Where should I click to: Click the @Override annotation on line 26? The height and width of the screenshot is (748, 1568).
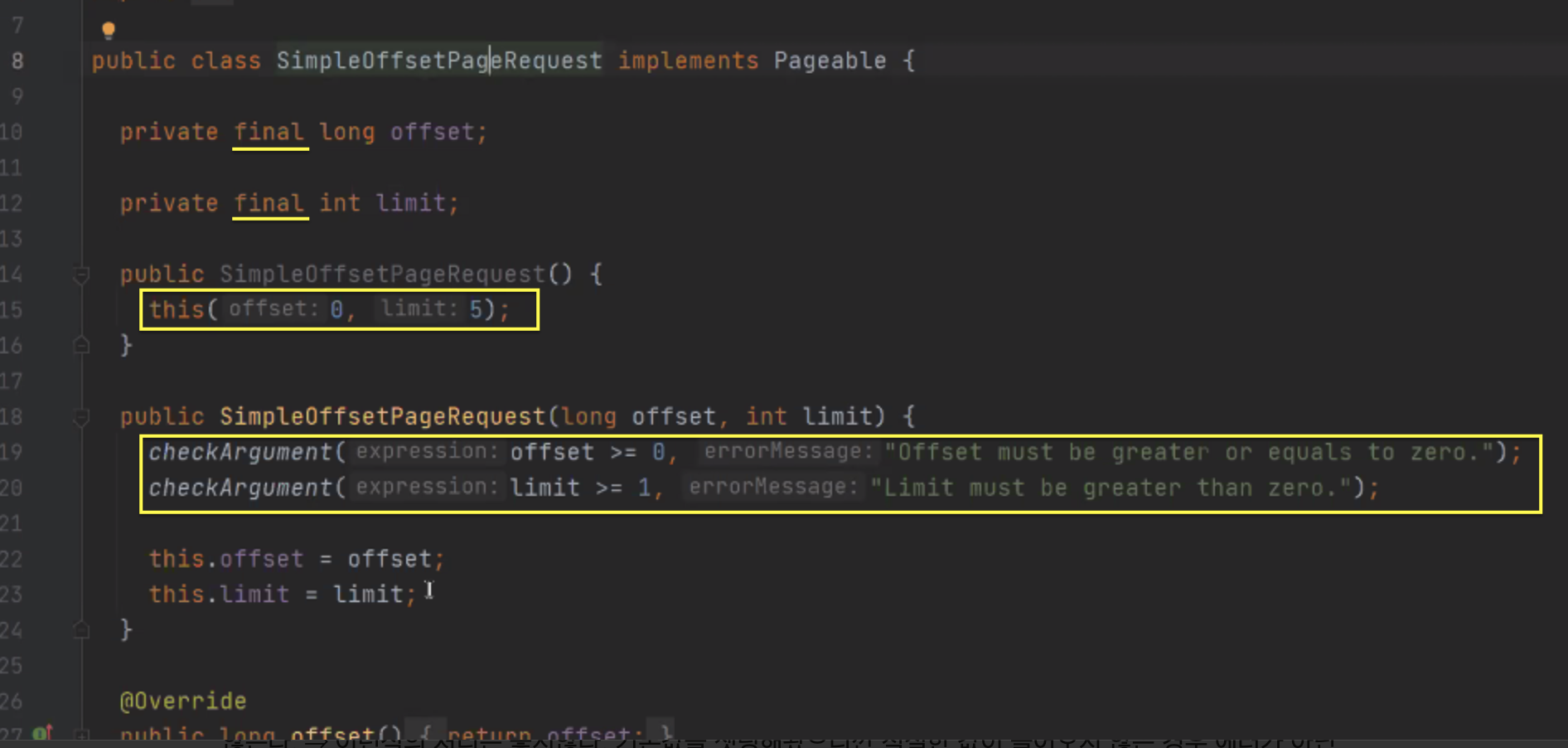coord(183,702)
